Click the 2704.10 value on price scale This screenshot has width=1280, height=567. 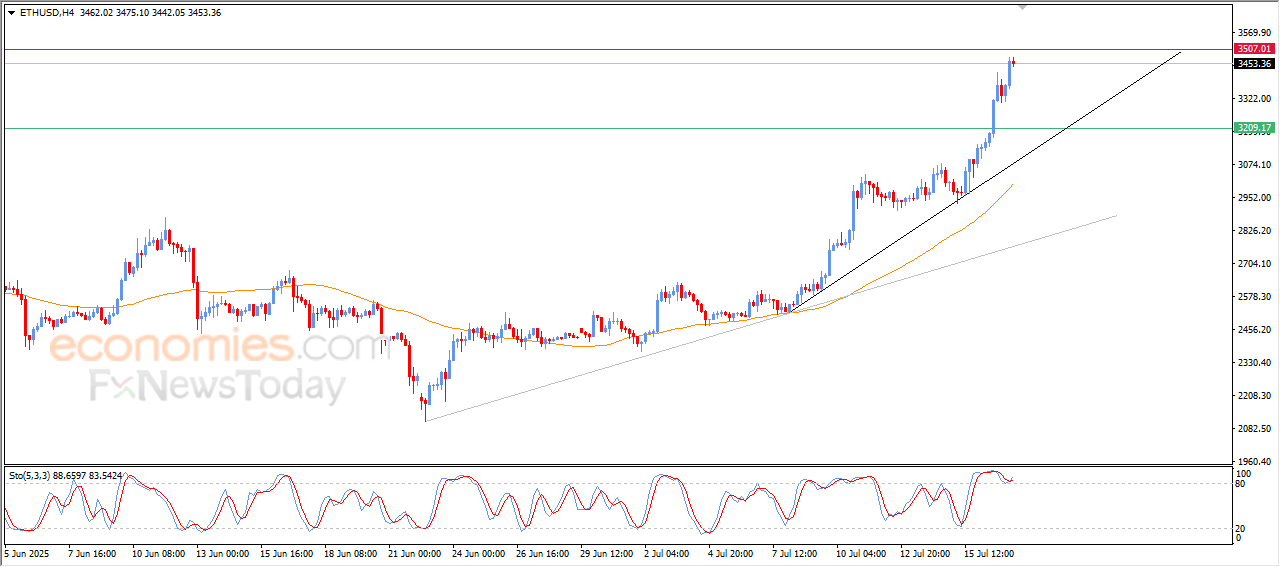1254,264
